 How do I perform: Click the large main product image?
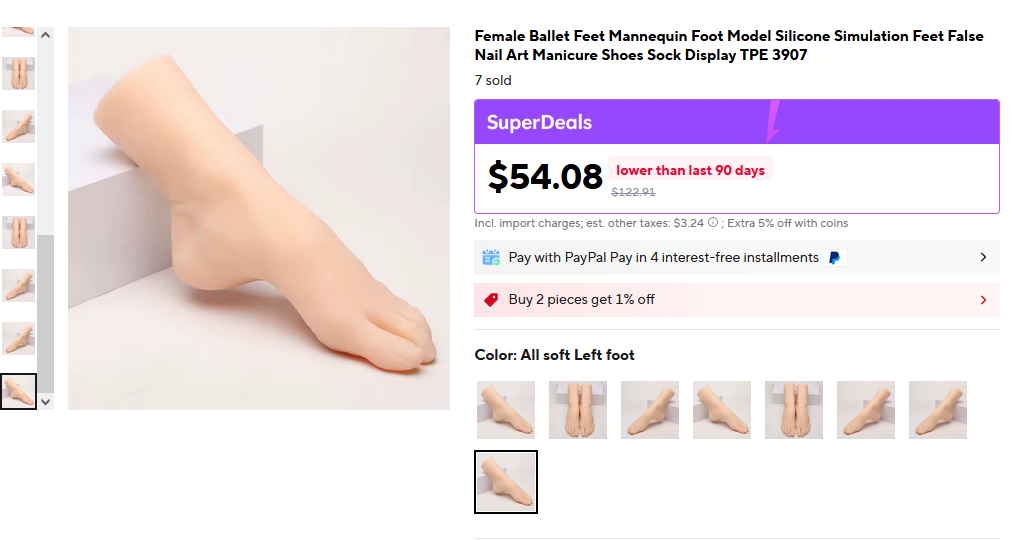click(x=259, y=218)
